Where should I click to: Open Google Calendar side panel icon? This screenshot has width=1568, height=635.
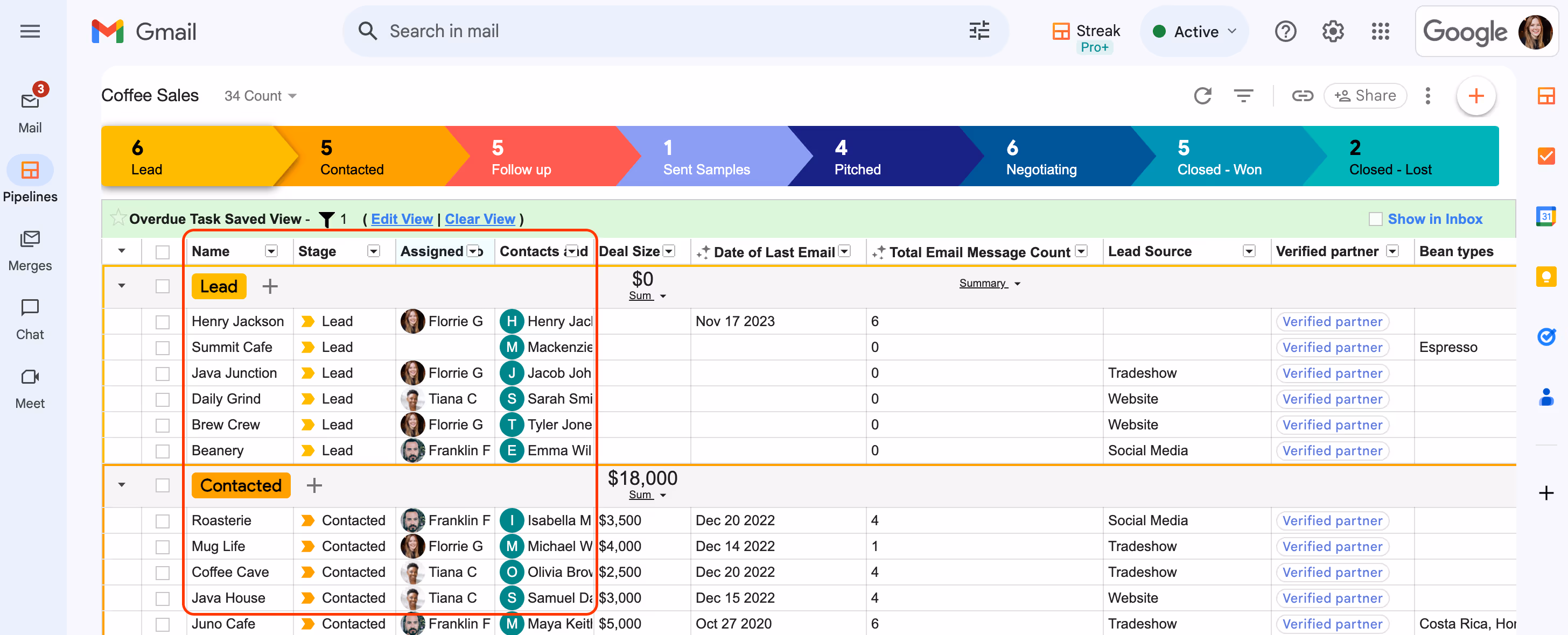(1545, 216)
